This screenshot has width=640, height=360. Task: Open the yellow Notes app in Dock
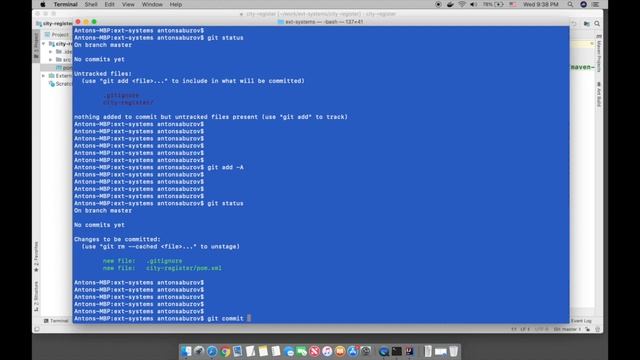pos(263,351)
